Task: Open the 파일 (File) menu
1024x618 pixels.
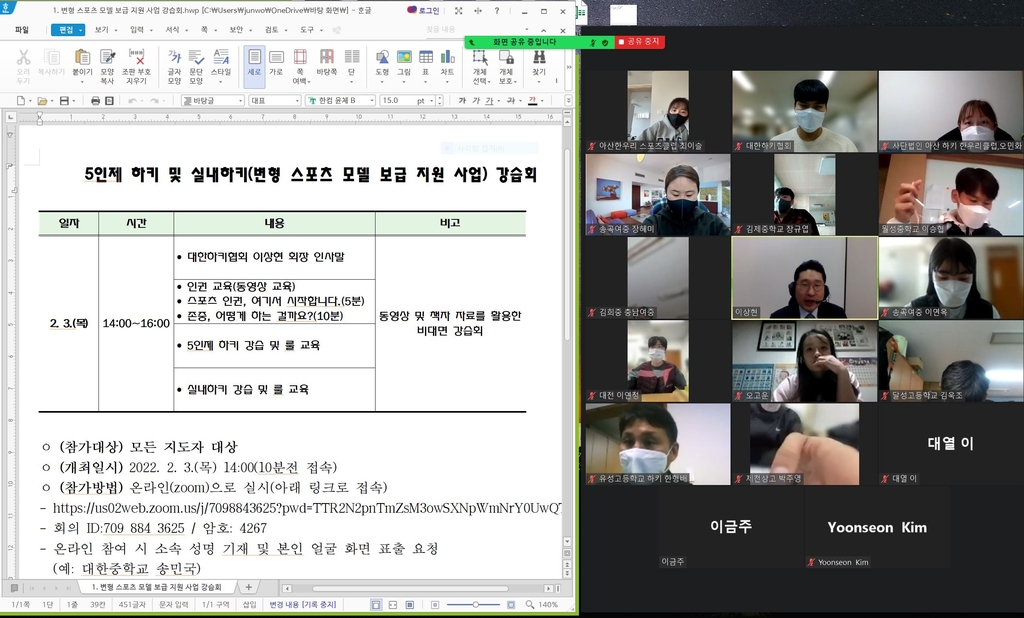Action: [x=22, y=30]
